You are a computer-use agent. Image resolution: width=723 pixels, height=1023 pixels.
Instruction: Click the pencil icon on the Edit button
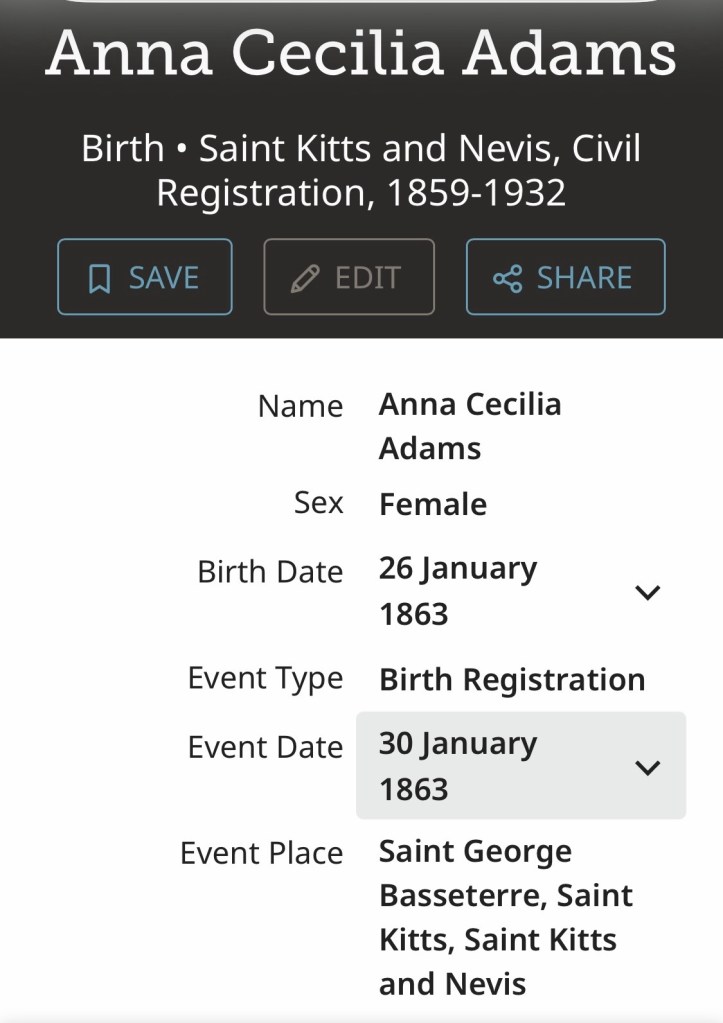pos(304,279)
